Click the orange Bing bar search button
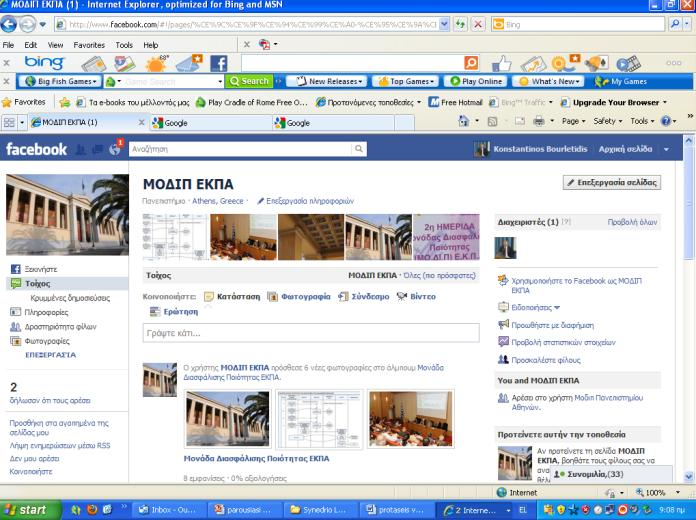 point(471,63)
